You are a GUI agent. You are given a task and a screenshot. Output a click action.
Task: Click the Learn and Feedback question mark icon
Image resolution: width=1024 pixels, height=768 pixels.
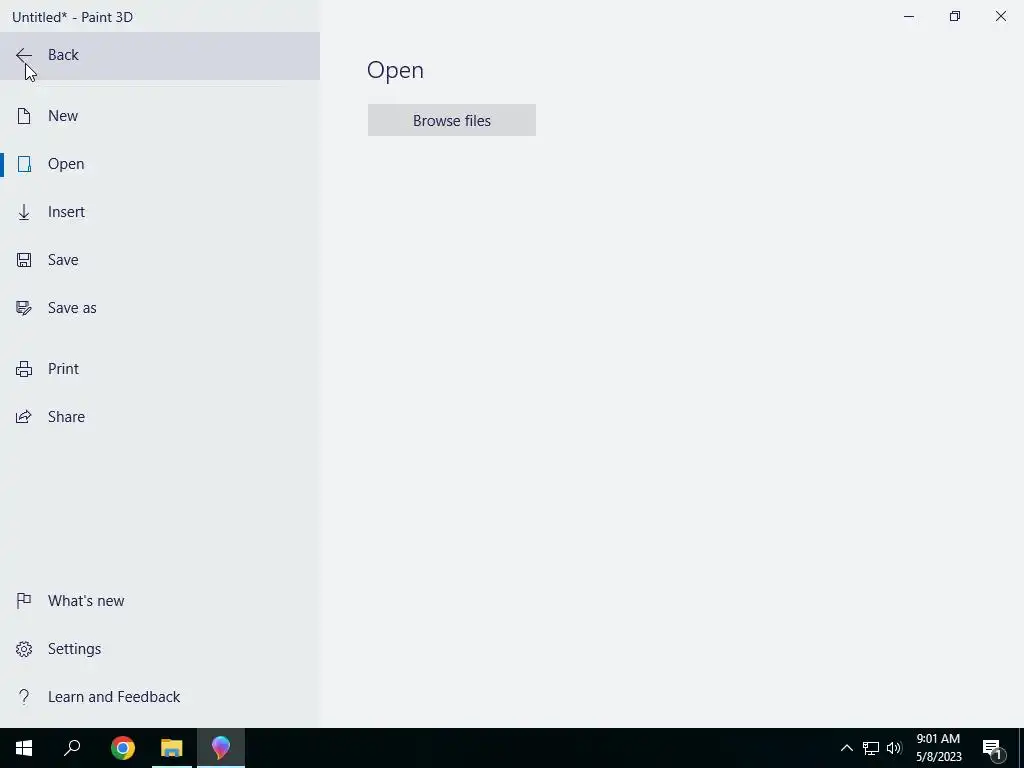click(x=24, y=697)
